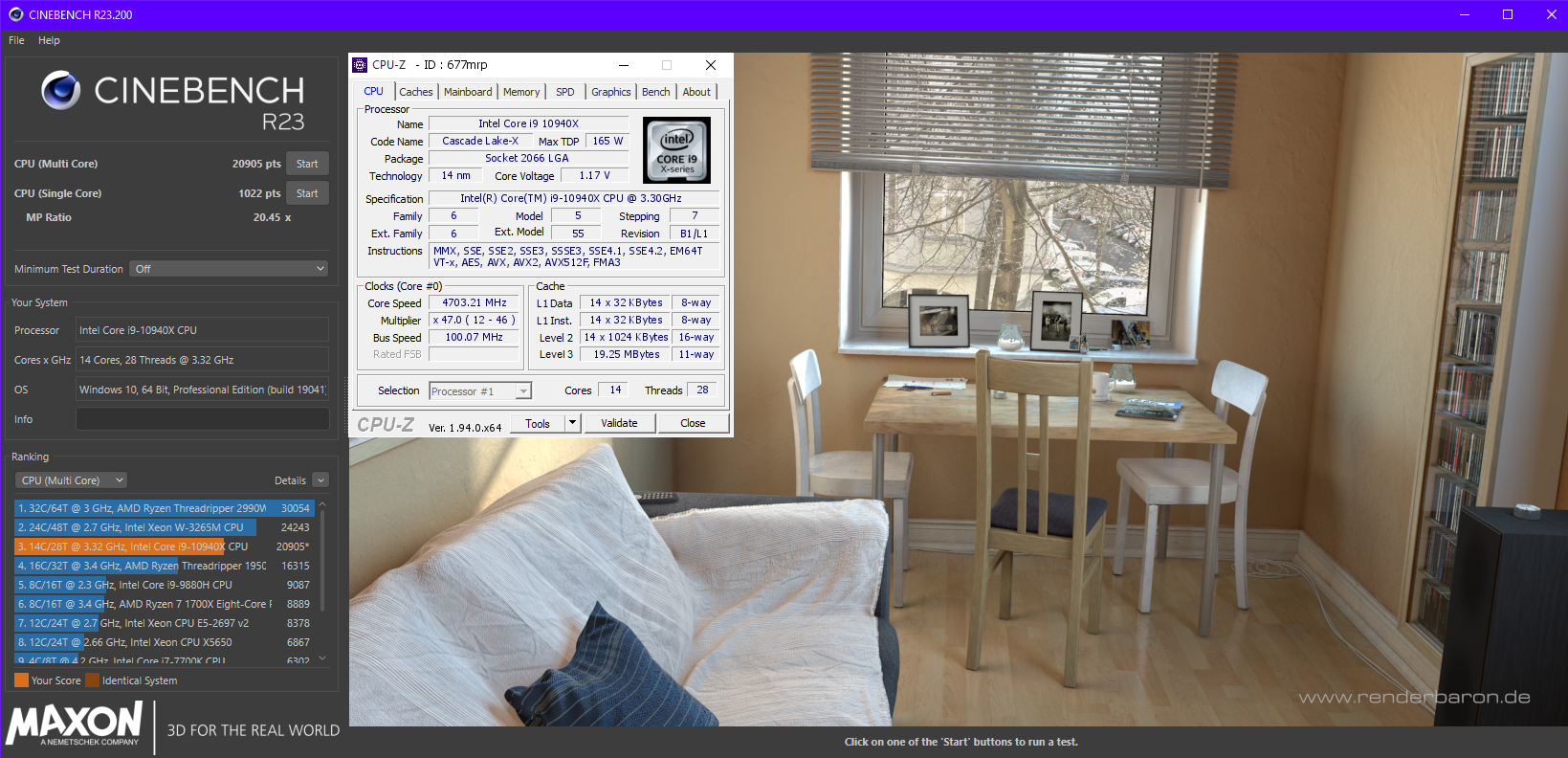
Task: Open the File menu
Action: (x=16, y=40)
